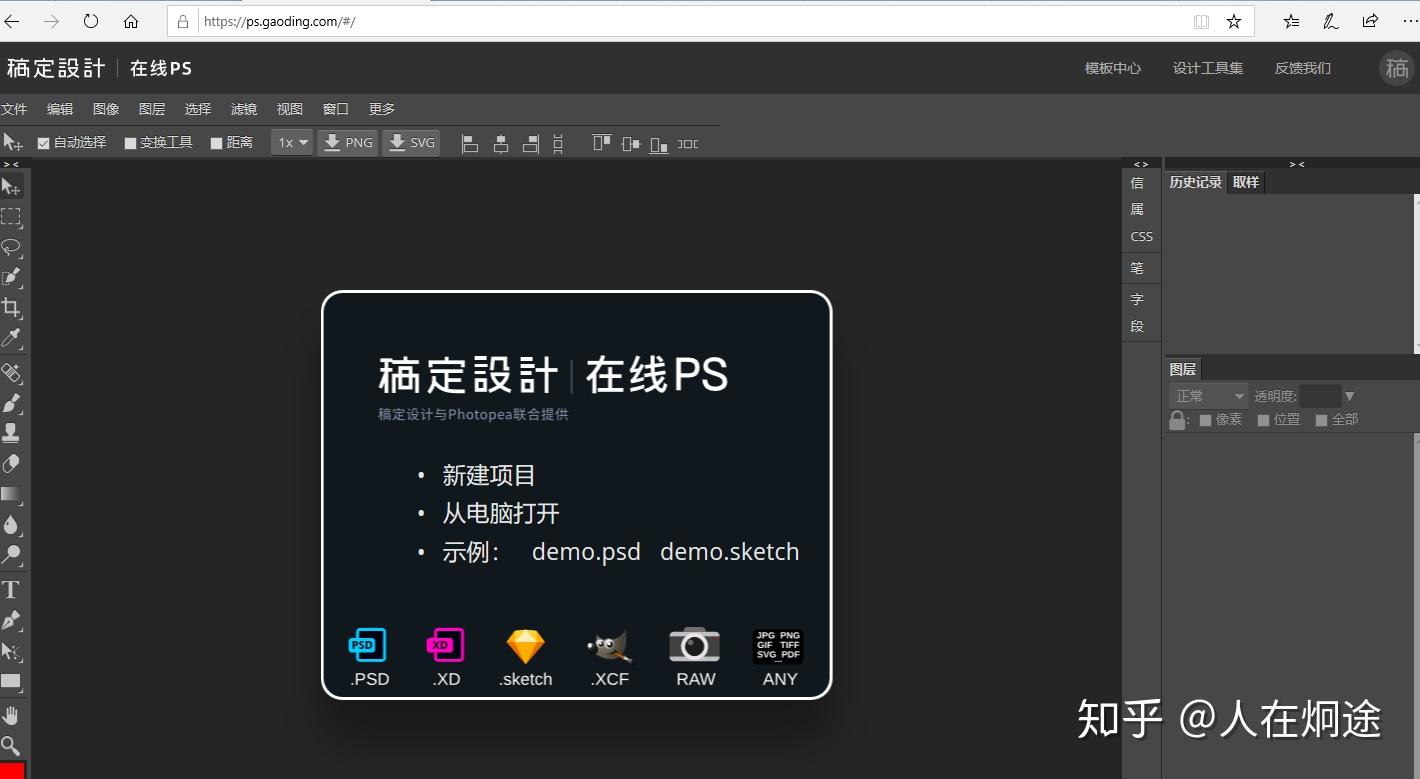
Task: Switch to the 历史记录 tab
Action: pyautogui.click(x=1196, y=182)
